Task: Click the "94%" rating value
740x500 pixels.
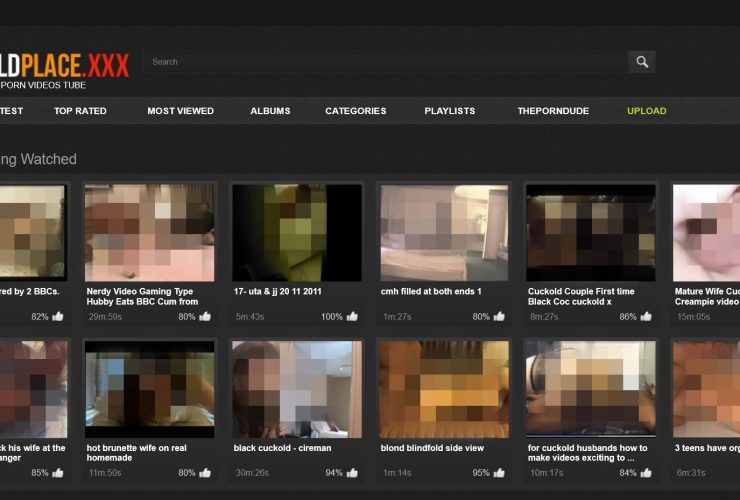Action: click(334, 473)
